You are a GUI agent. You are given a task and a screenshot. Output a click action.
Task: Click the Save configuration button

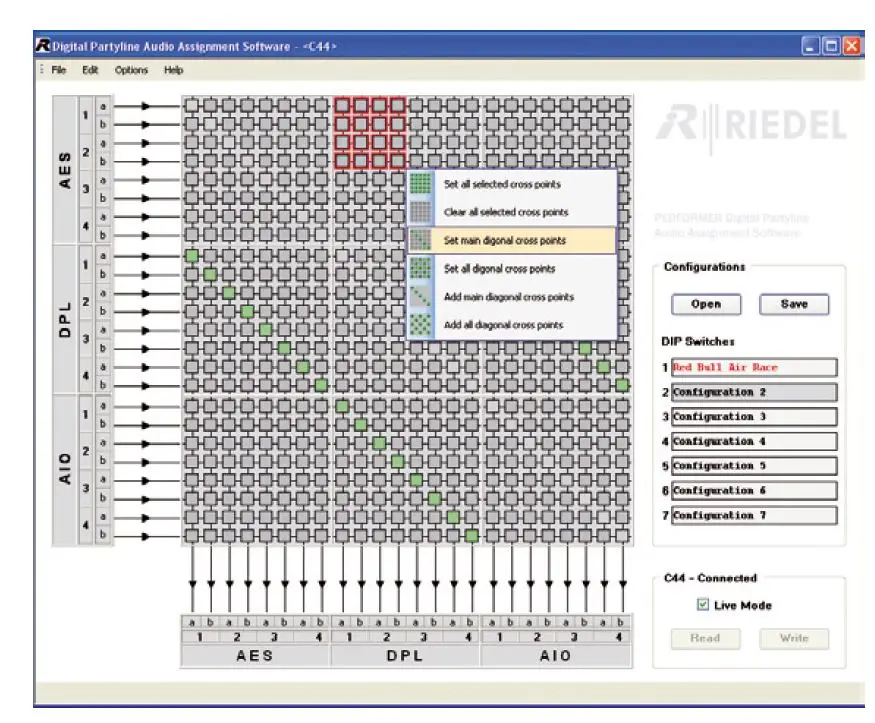[794, 304]
